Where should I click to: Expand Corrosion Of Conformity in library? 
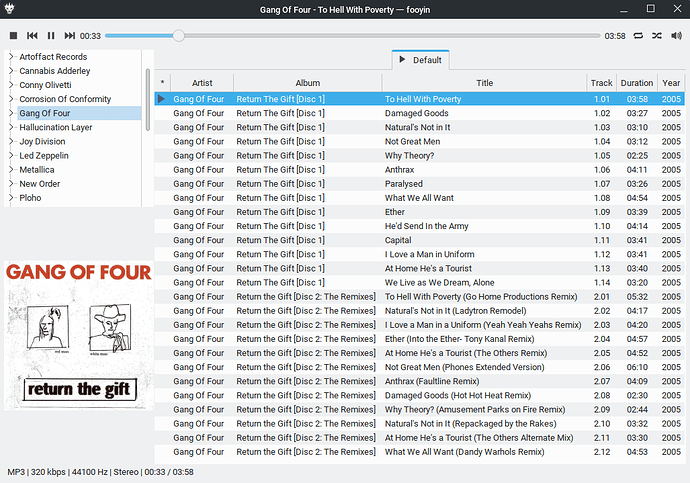coord(11,99)
